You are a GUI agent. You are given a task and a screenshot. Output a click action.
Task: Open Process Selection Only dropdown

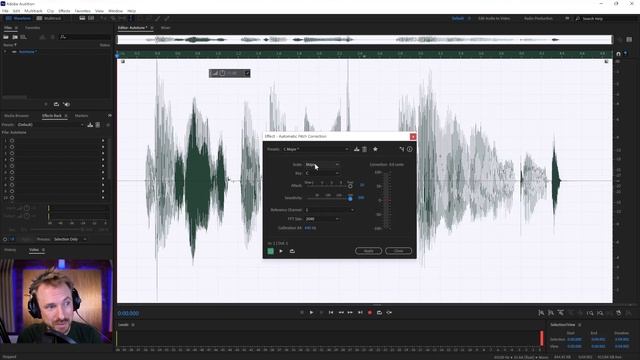(x=69, y=239)
